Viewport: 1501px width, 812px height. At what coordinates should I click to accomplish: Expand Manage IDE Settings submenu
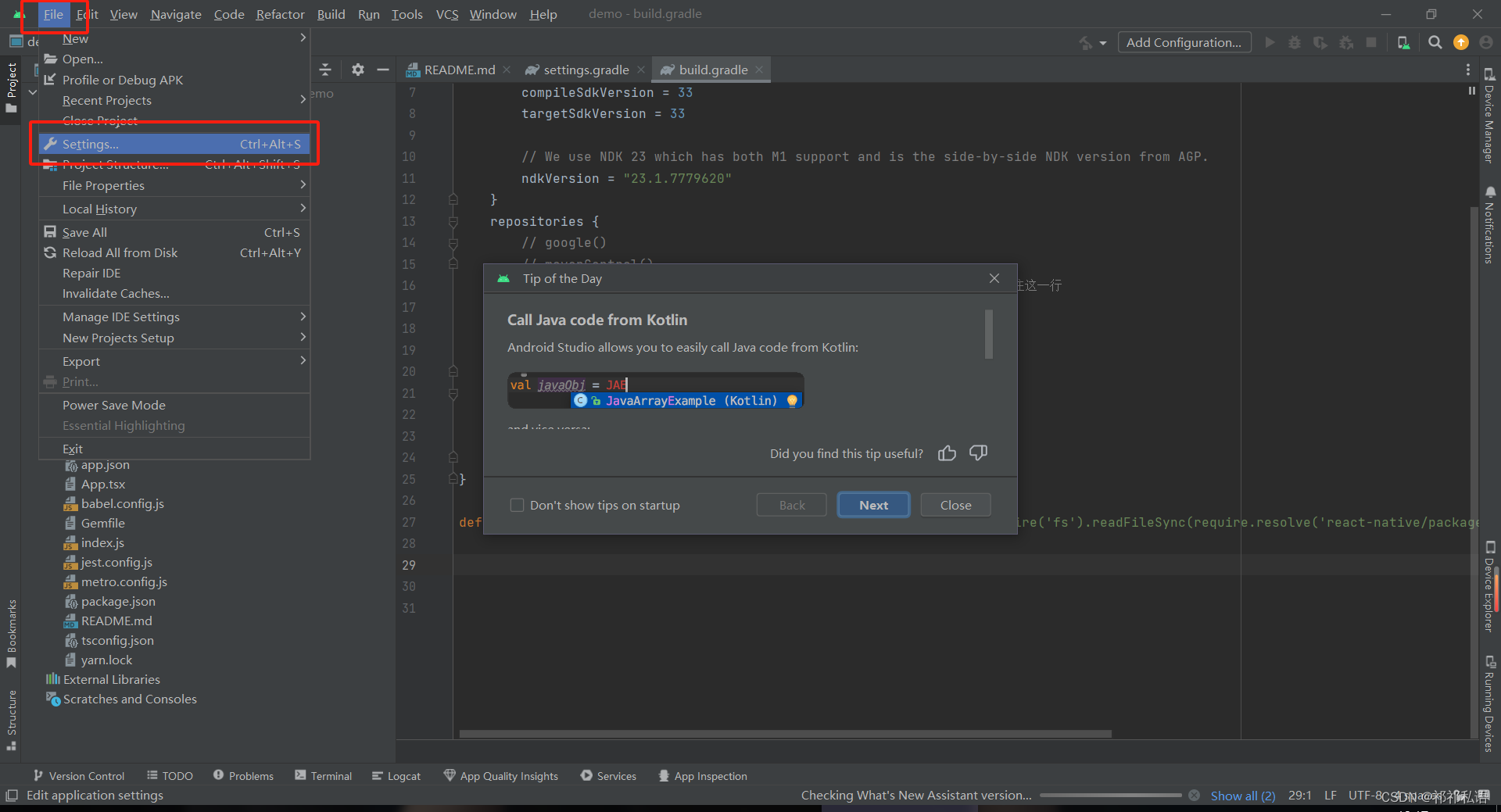303,316
